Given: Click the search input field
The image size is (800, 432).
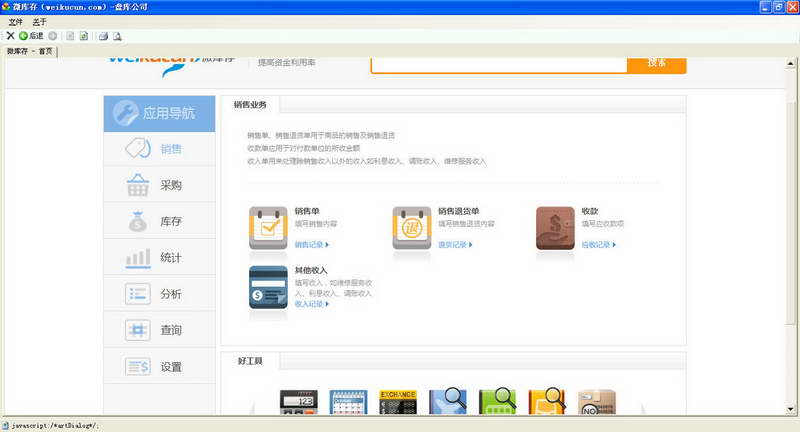Looking at the screenshot, I should click(x=498, y=63).
